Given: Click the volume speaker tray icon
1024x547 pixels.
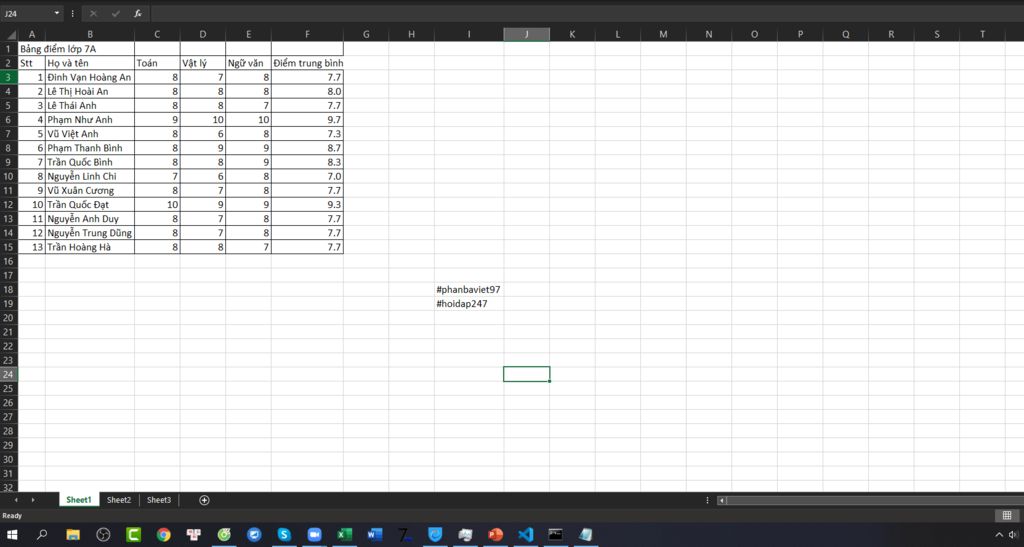Looking at the screenshot, I should pos(1014,535).
